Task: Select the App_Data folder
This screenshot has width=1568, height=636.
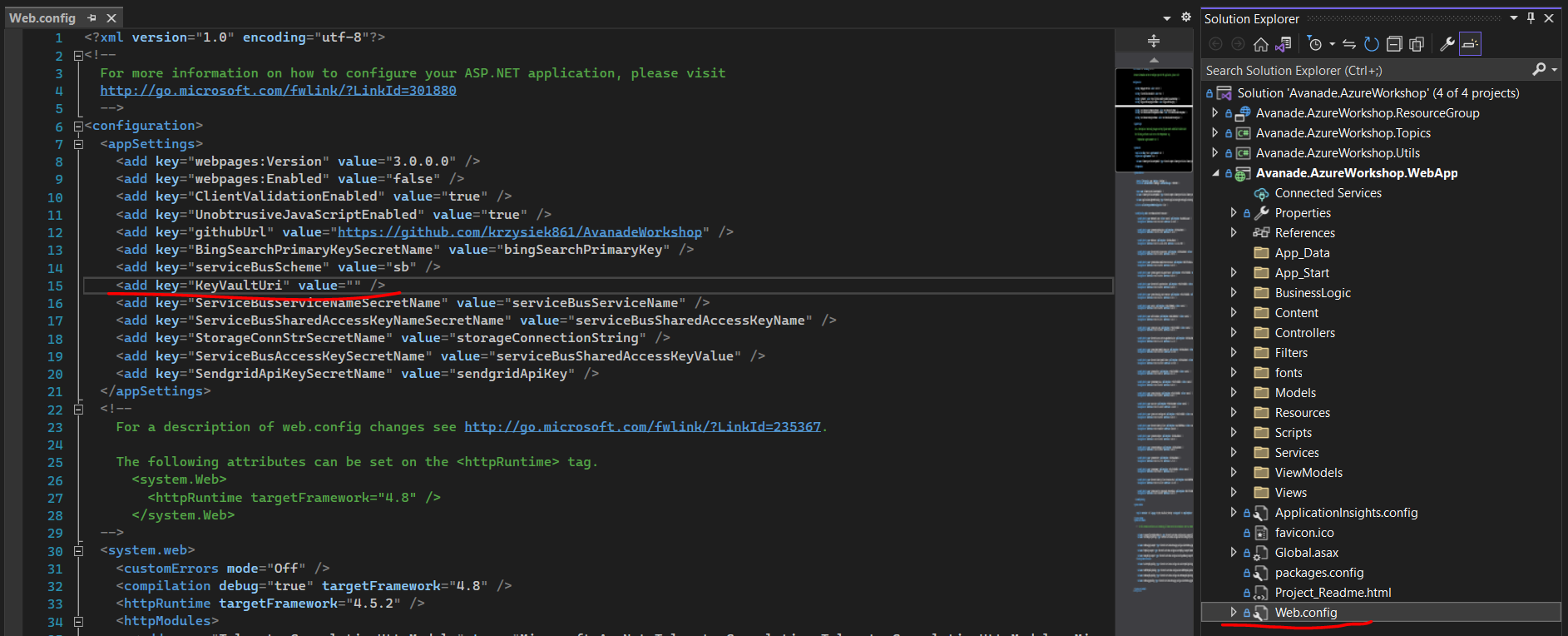Action: pyautogui.click(x=1302, y=253)
